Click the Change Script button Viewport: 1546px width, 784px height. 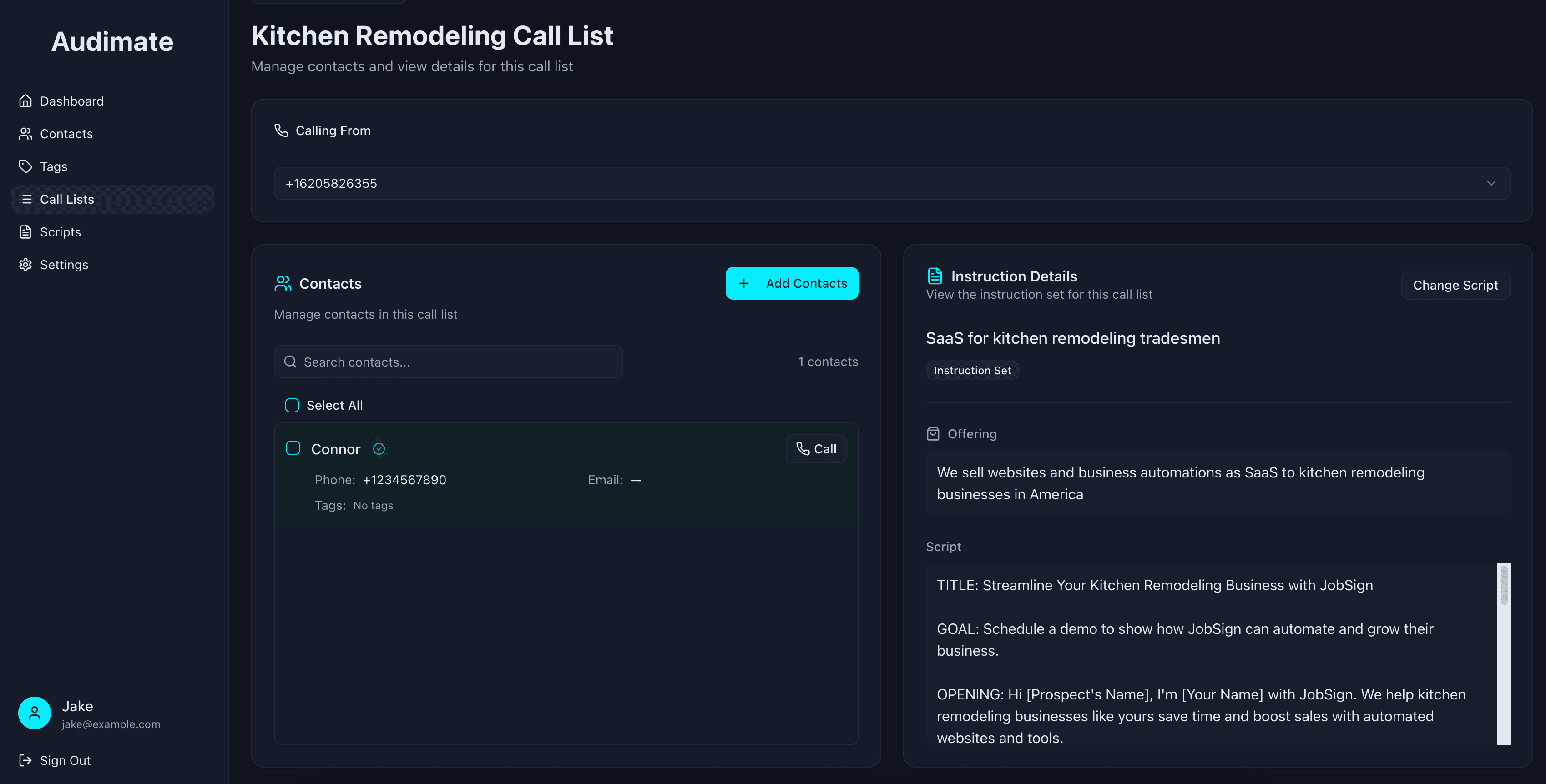tap(1455, 285)
